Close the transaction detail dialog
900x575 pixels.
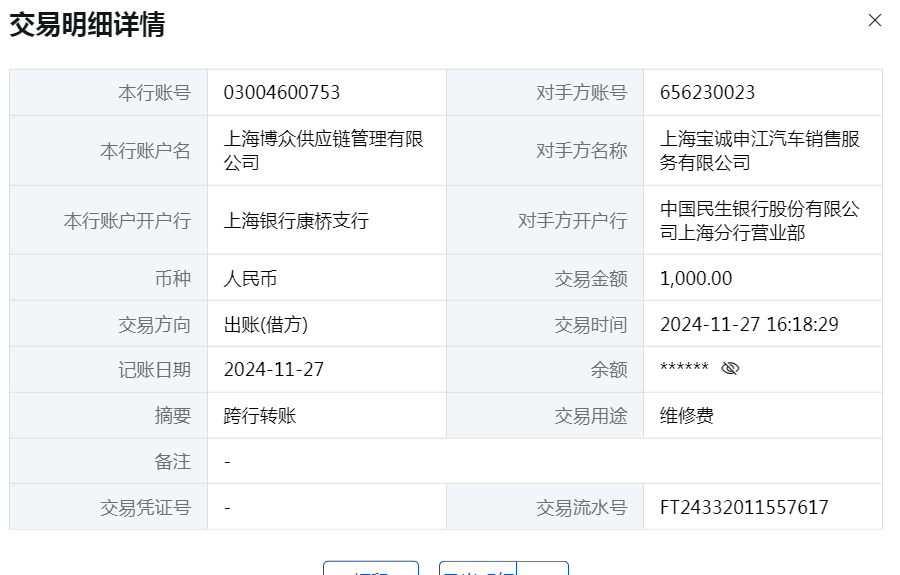(x=875, y=20)
